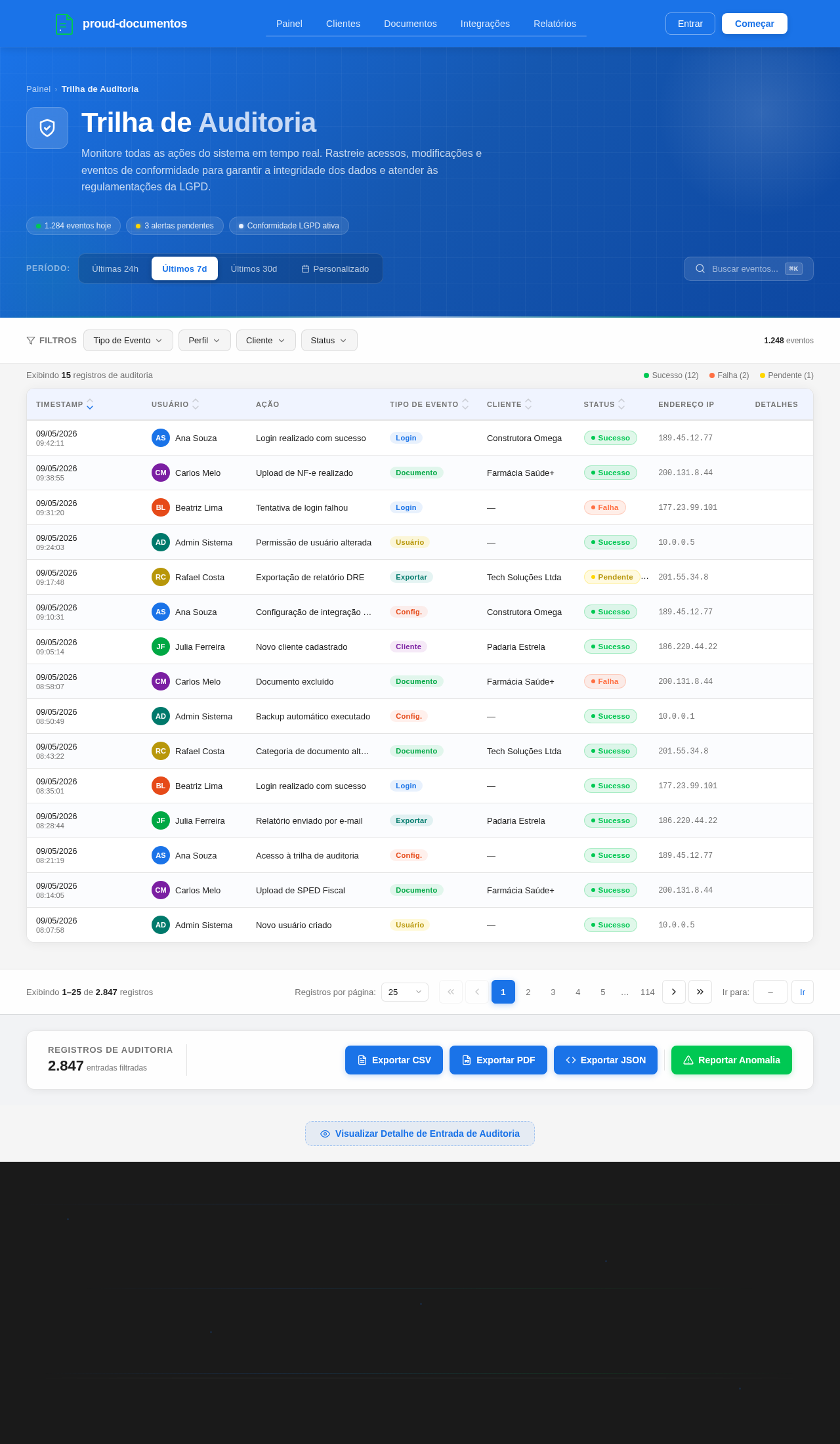The height and width of the screenshot is (1444, 840).
Task: Toggle the Sucesso (12) legend filter
Action: [x=671, y=375]
